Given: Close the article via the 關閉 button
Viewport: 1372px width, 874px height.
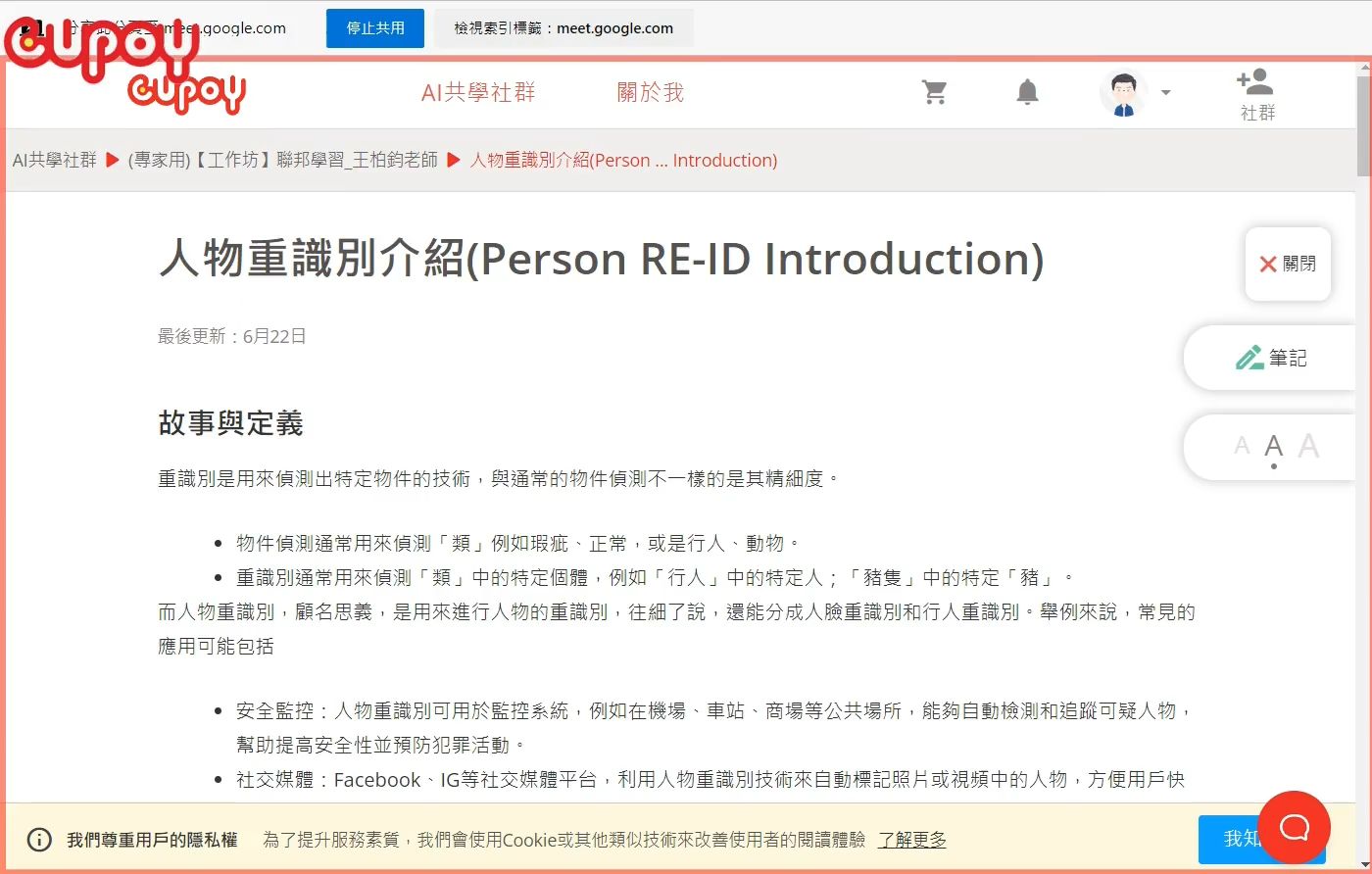Looking at the screenshot, I should point(1287,264).
